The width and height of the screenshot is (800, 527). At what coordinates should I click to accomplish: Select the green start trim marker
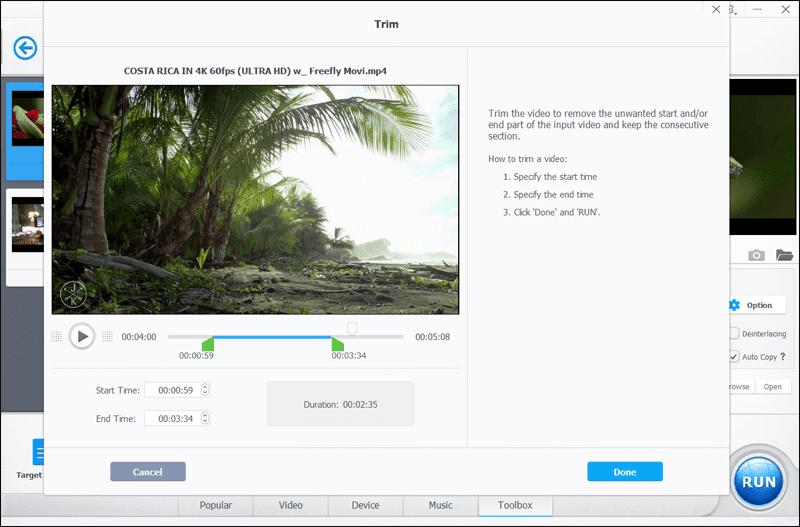[208, 343]
